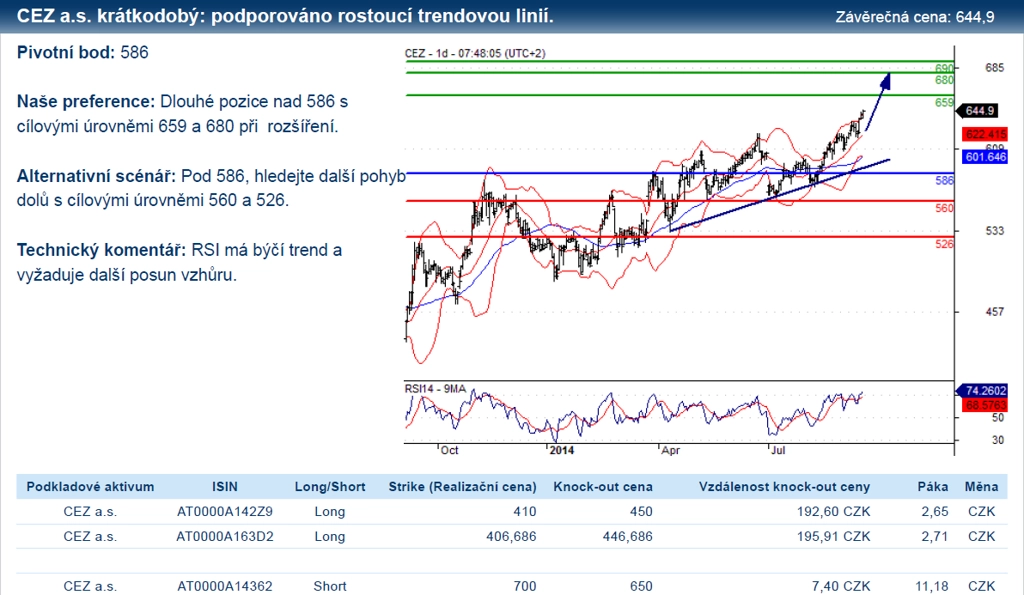Image resolution: width=1024 pixels, height=595 pixels.
Task: Click the knock-out price 650
Action: tap(641, 586)
